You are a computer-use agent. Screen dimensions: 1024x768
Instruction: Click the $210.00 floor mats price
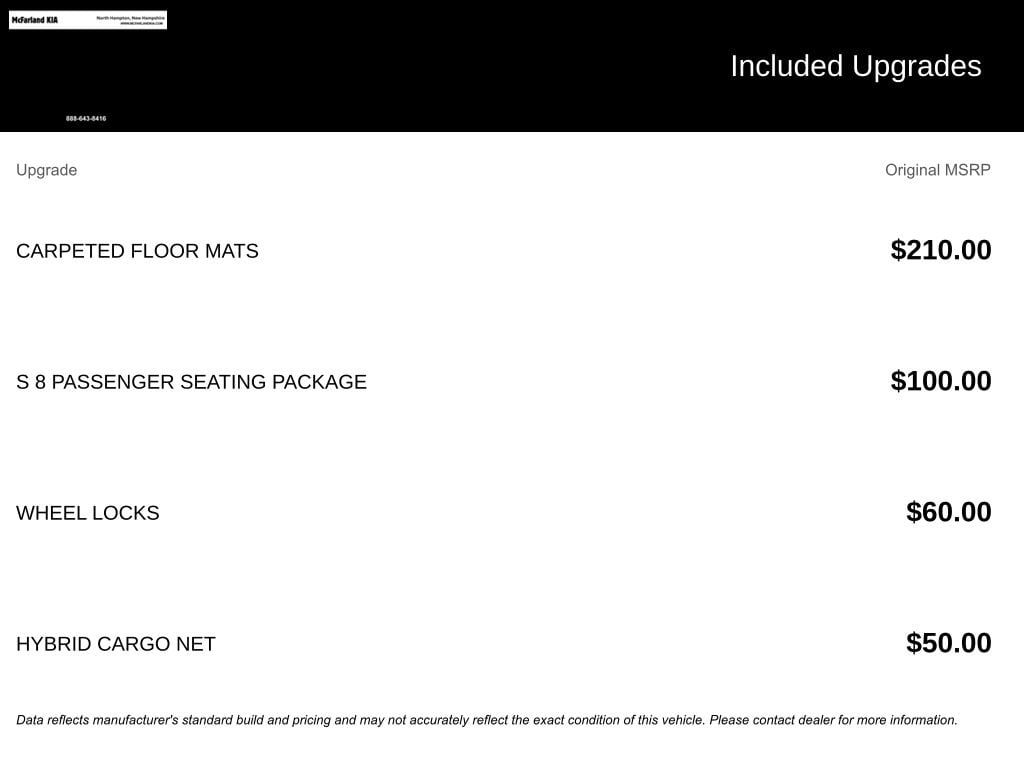click(x=940, y=250)
